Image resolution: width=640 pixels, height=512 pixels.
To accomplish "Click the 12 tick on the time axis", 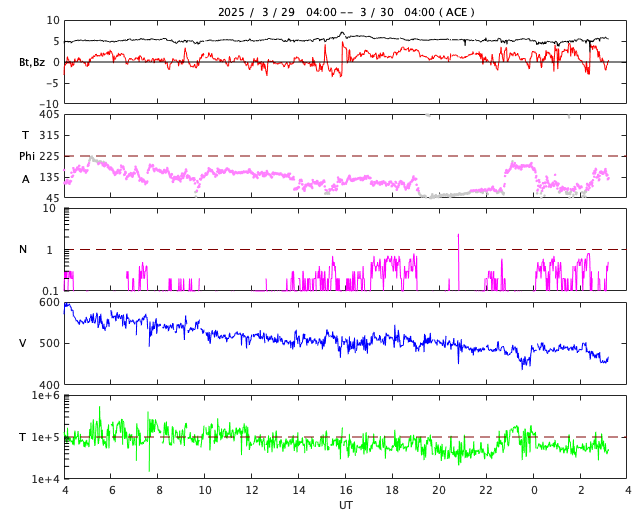I will click(252, 490).
